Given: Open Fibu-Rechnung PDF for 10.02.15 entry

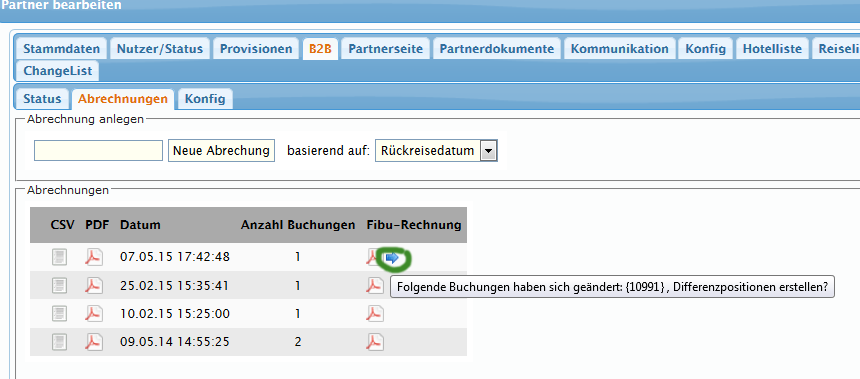Looking at the screenshot, I should point(375,314).
